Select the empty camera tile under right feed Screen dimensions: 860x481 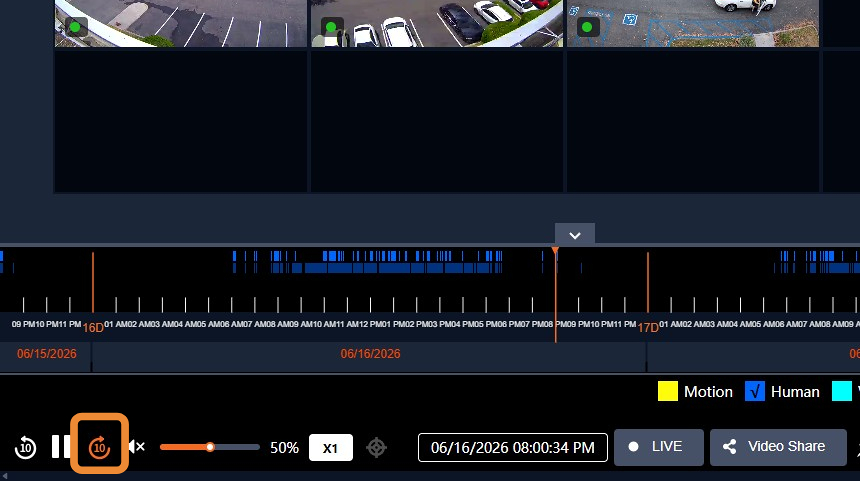(693, 121)
